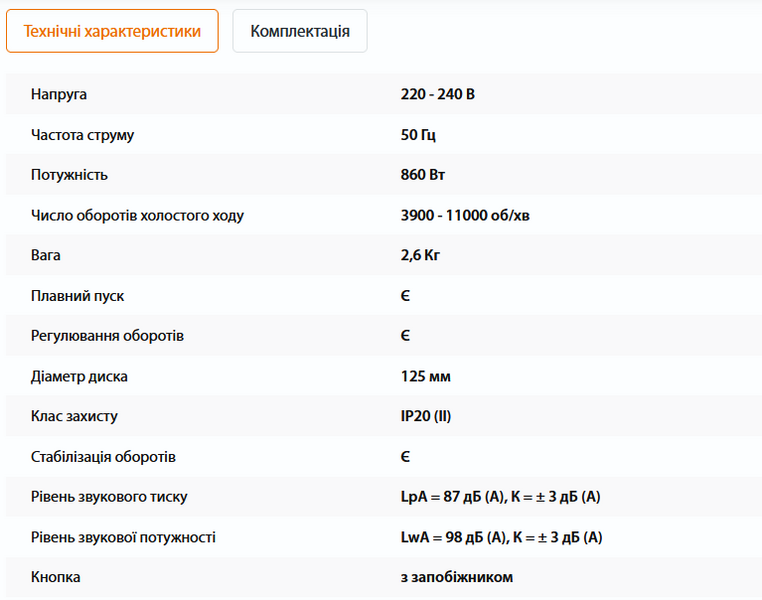Screen dimensions: 762x600
Task: Open the Технічні характеристики tab
Action: tap(112, 31)
